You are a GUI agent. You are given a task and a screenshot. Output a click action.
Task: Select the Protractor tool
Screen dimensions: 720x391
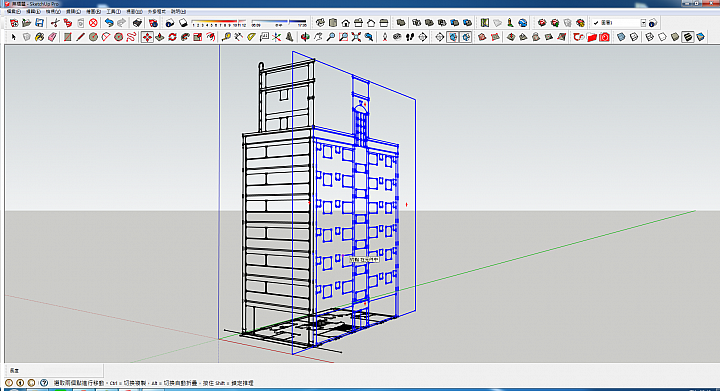[251, 37]
